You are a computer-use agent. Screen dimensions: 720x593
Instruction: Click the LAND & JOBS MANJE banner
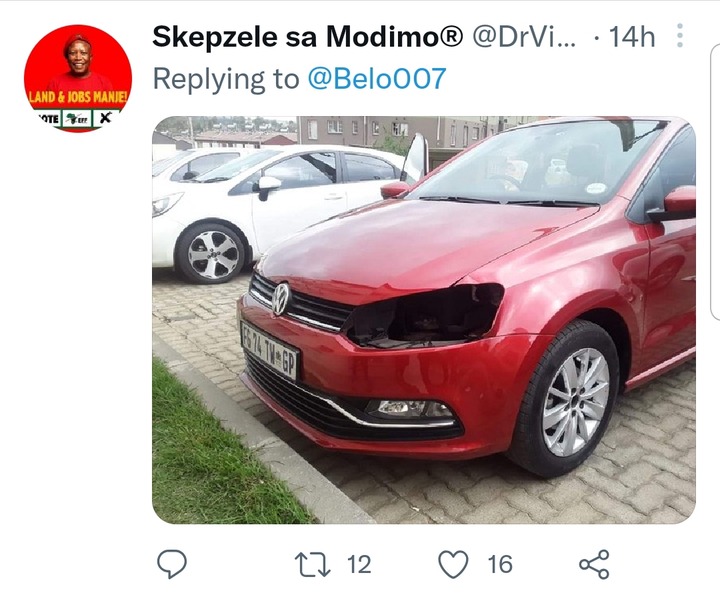tap(78, 97)
